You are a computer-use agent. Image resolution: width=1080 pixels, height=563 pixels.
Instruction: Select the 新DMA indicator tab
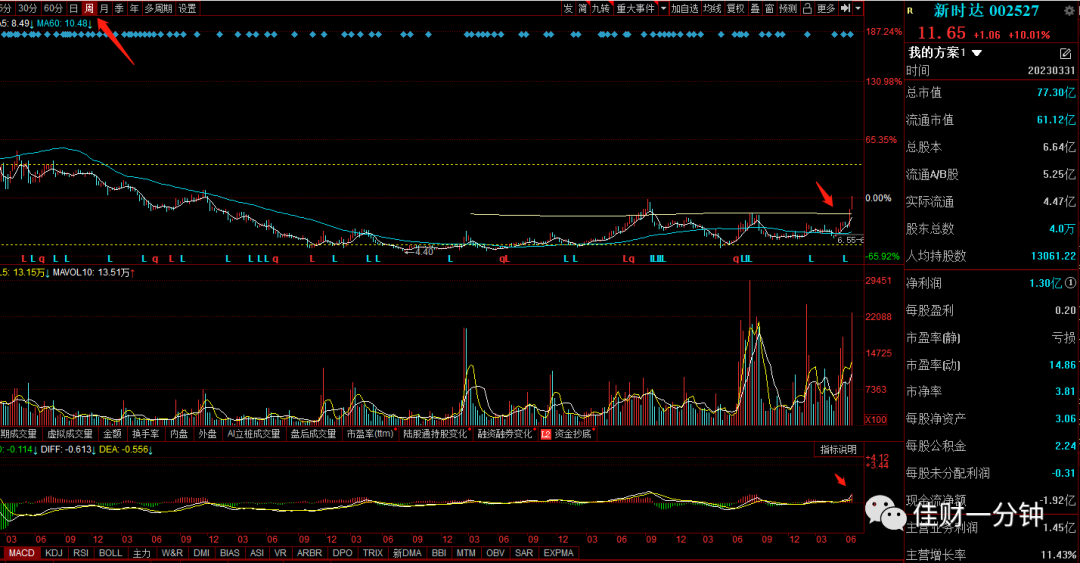click(407, 553)
